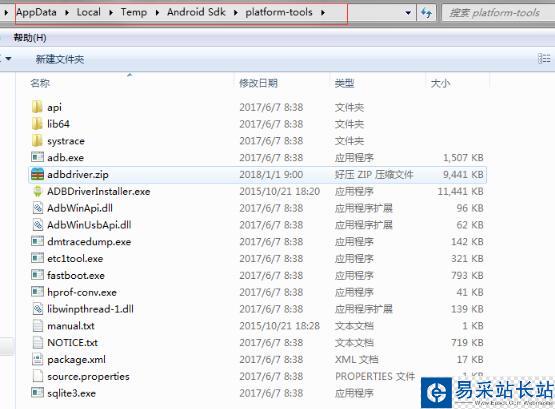
Task: Select the adb.exe file name
Action: click(x=65, y=157)
